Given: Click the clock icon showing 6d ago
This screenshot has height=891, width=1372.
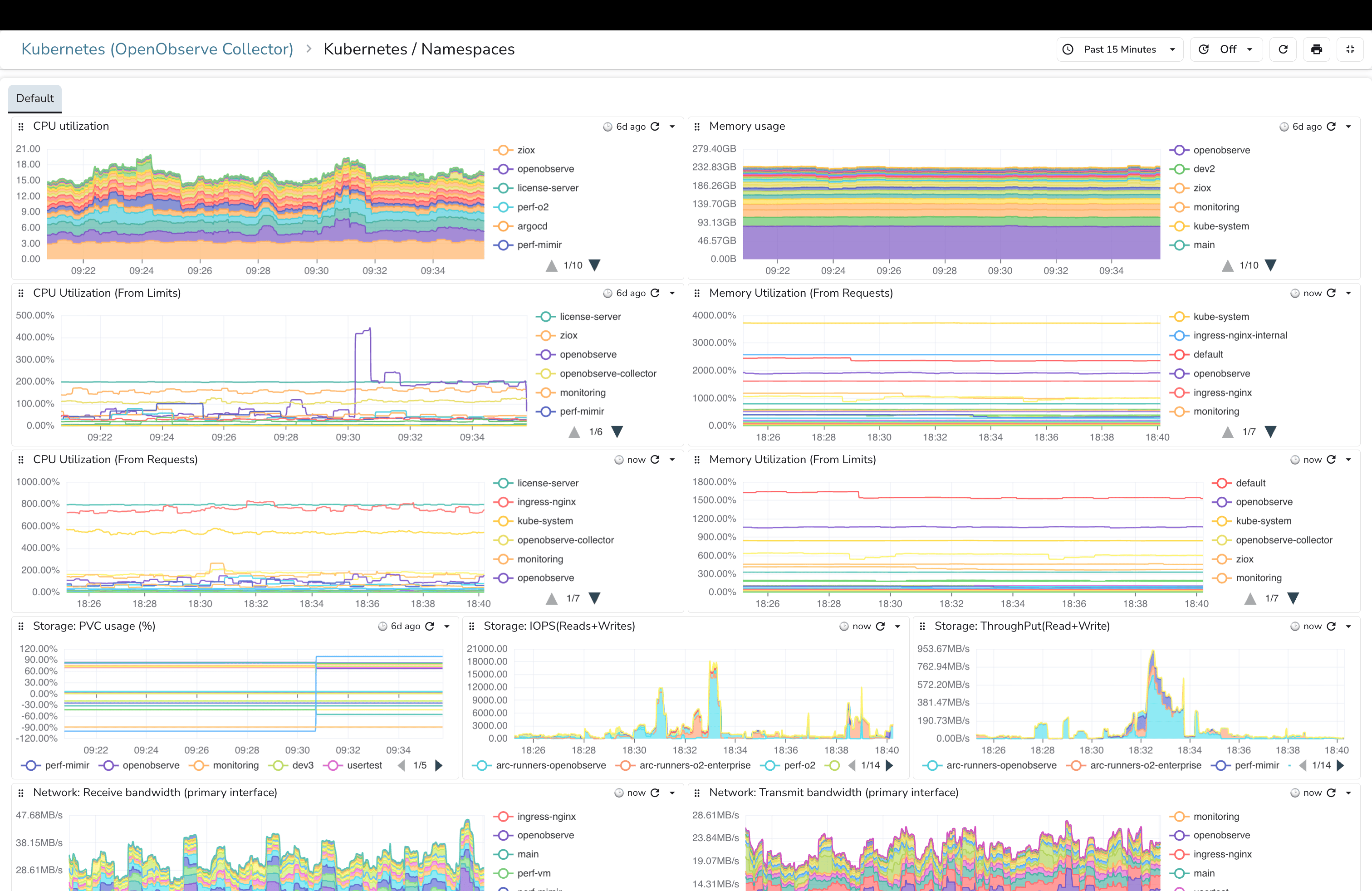Looking at the screenshot, I should tap(607, 126).
